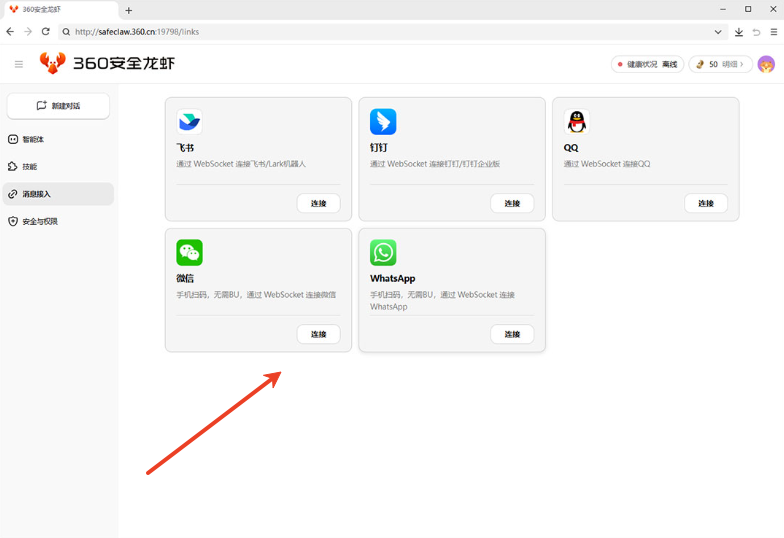Click the WhatsApp card title text
Screen dimensions: 784x538
tap(392, 278)
